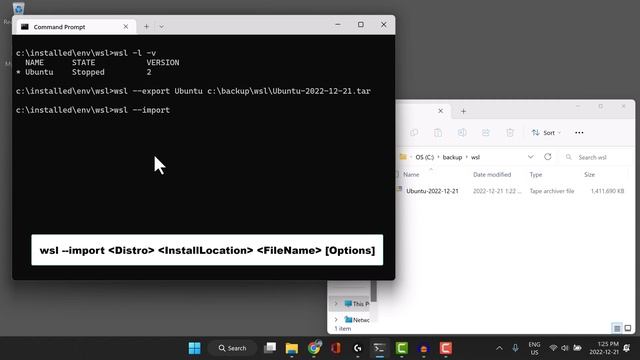Sort files by Type column

tap(536, 174)
